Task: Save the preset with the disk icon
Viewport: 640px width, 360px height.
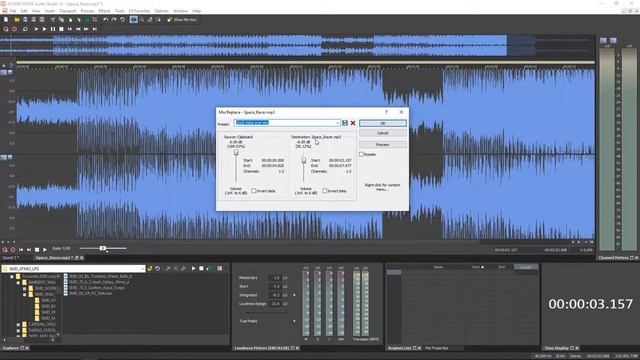Action: 345,123
